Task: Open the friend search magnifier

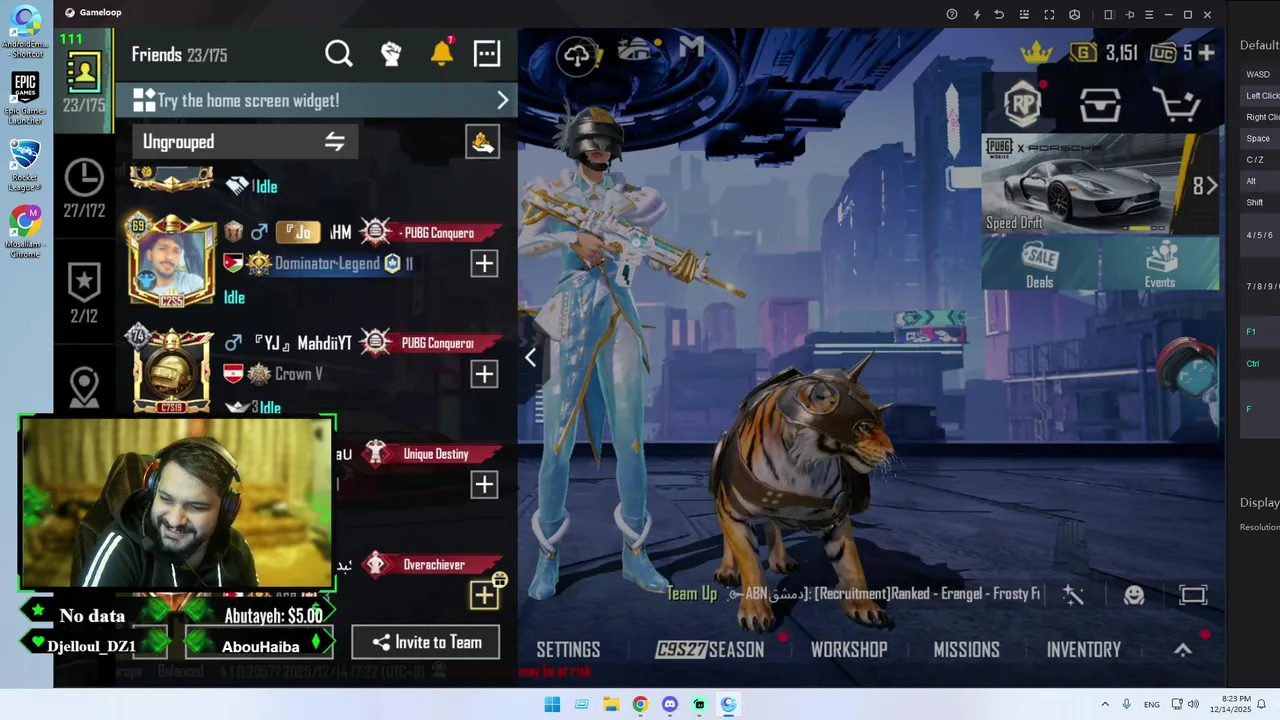Action: pos(339,54)
